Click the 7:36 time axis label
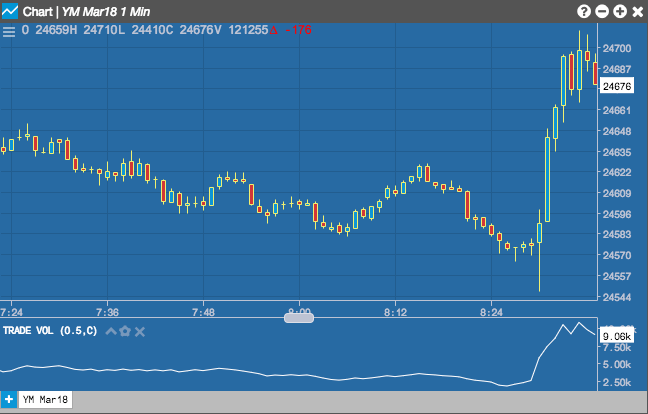The height and width of the screenshot is (414, 648). click(107, 312)
